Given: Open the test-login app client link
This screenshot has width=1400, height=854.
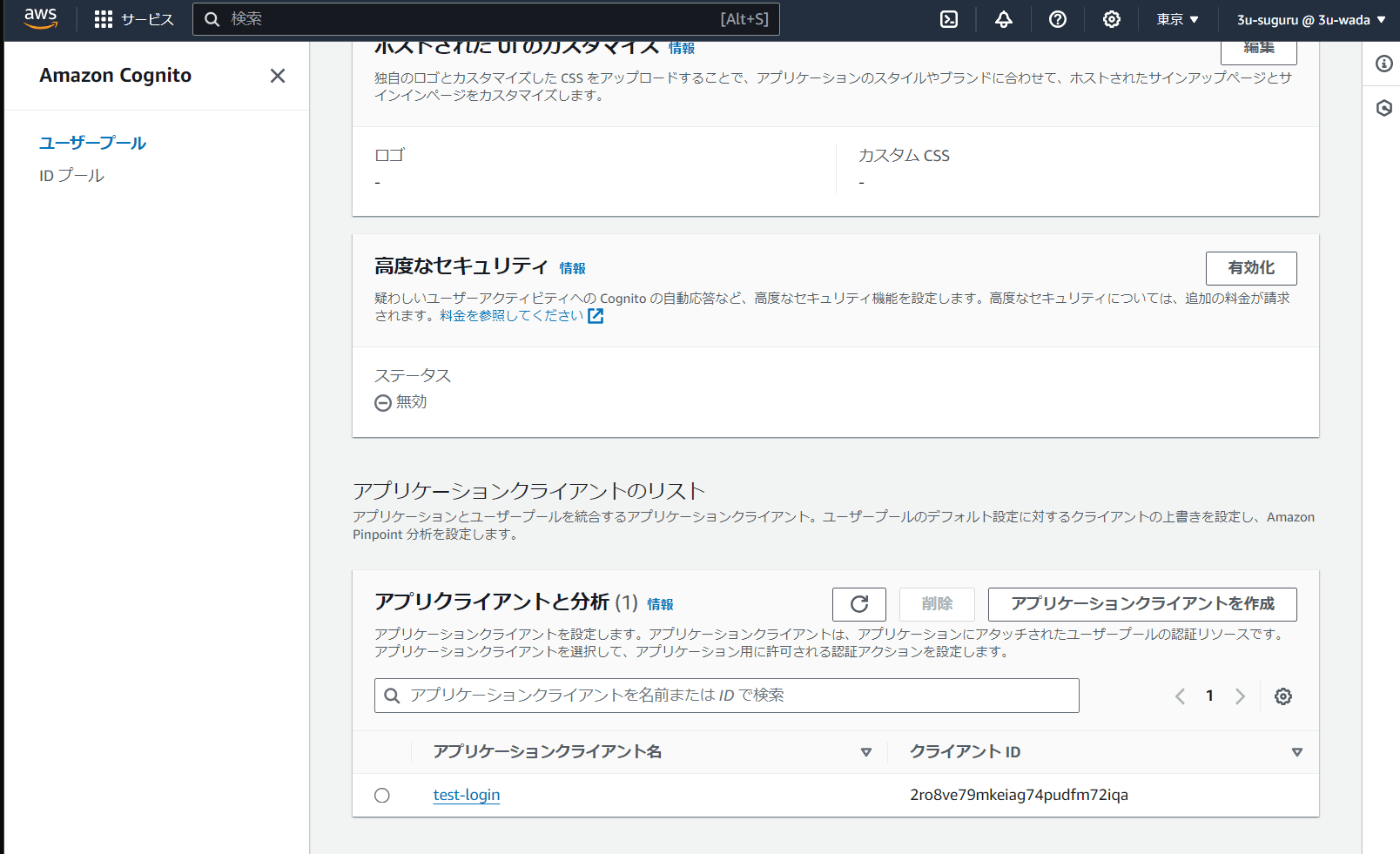Looking at the screenshot, I should [466, 795].
